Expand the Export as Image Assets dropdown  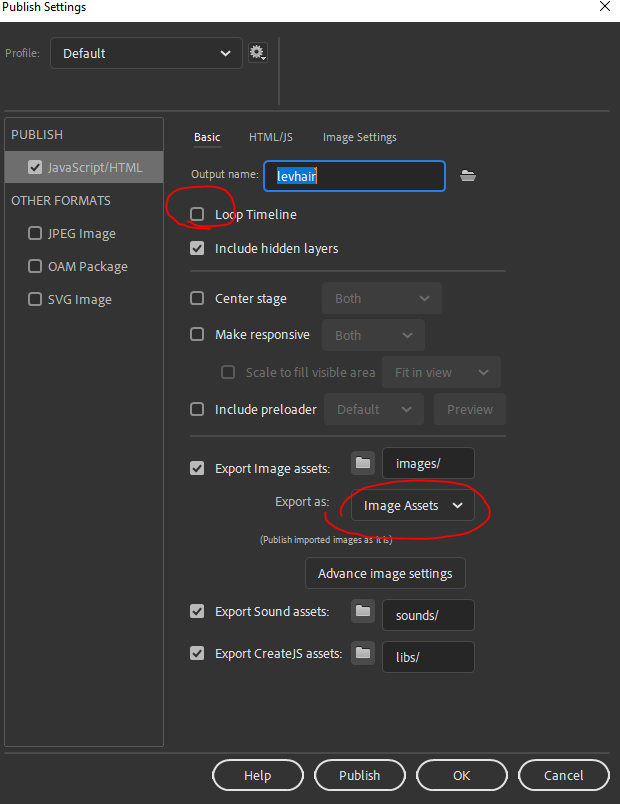point(413,506)
